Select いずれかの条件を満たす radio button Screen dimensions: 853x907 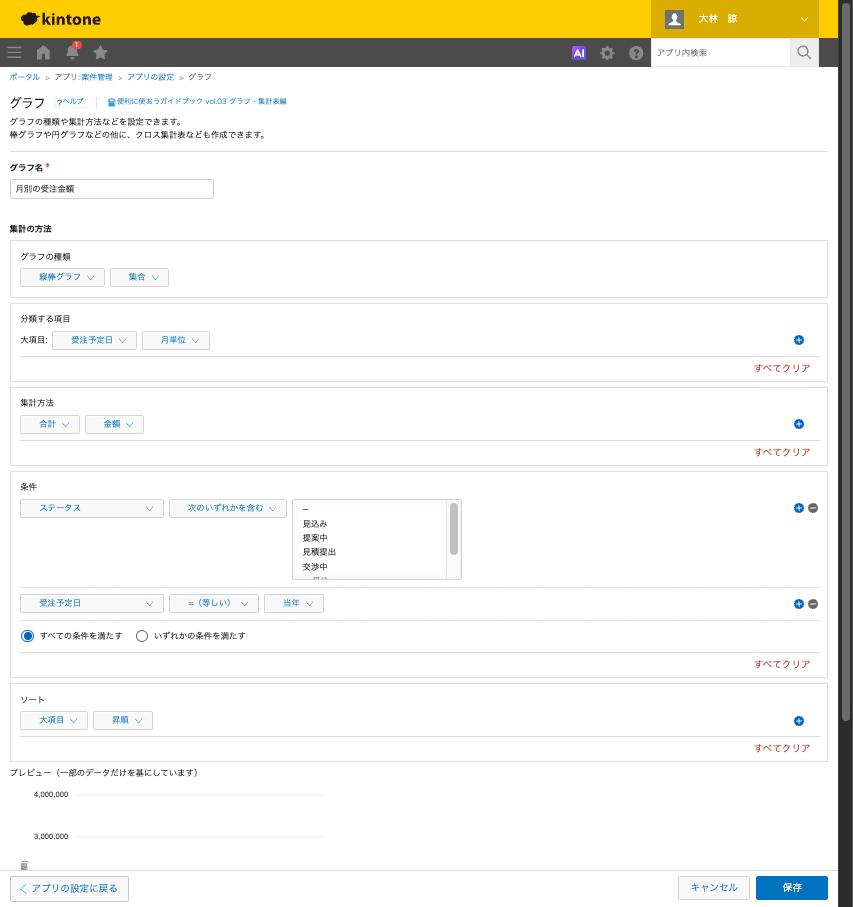pos(142,636)
